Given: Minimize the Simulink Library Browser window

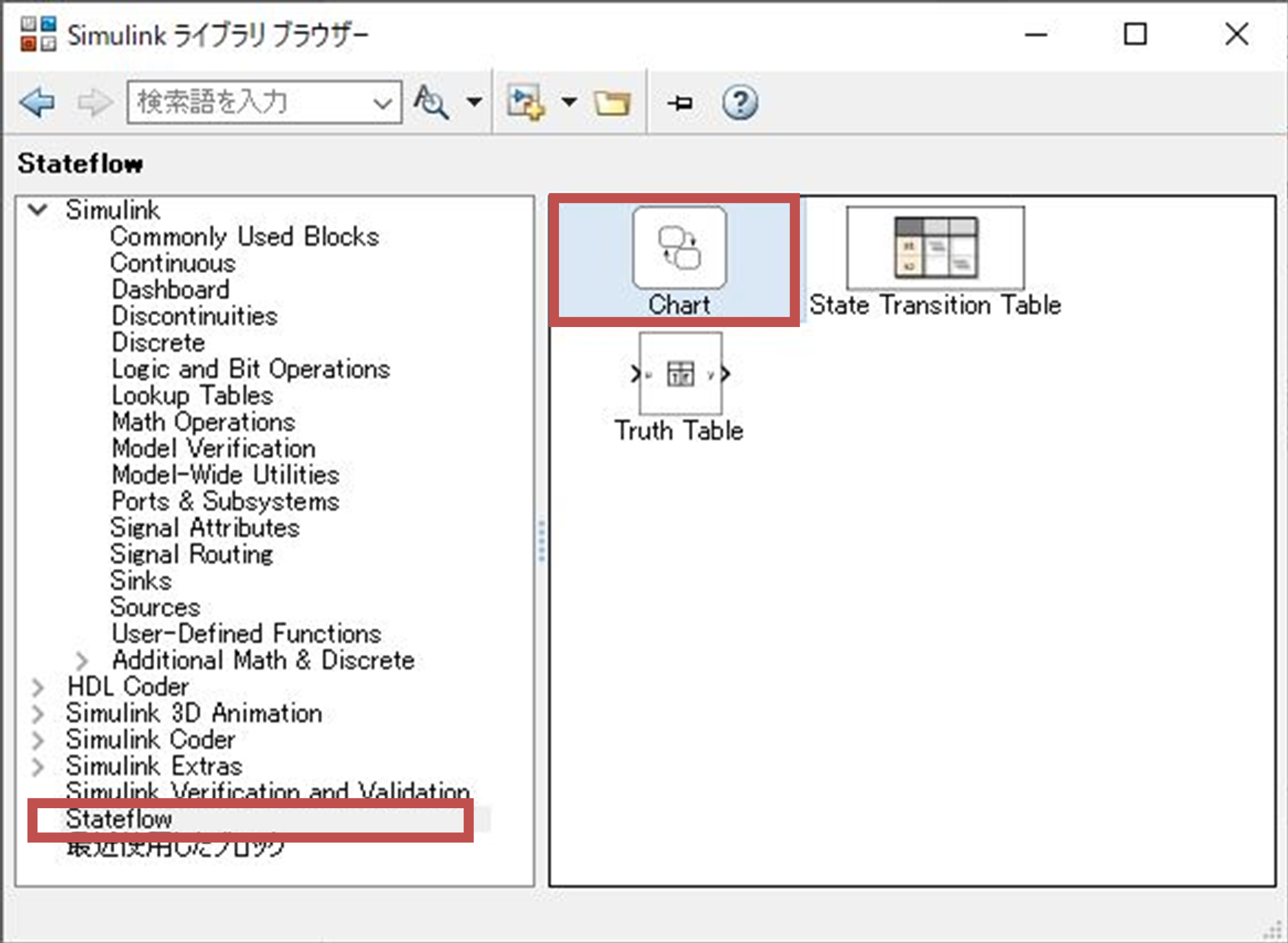Looking at the screenshot, I should click(x=1036, y=34).
